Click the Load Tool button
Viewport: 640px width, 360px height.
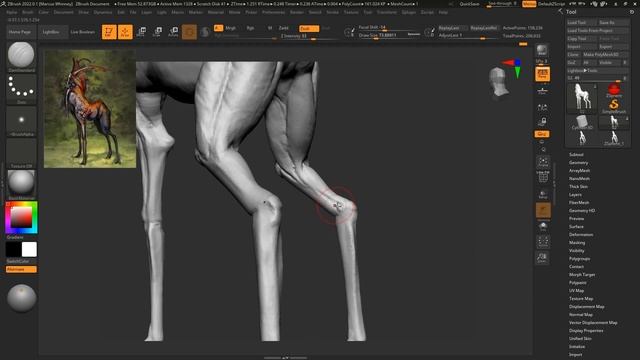click(x=582, y=22)
